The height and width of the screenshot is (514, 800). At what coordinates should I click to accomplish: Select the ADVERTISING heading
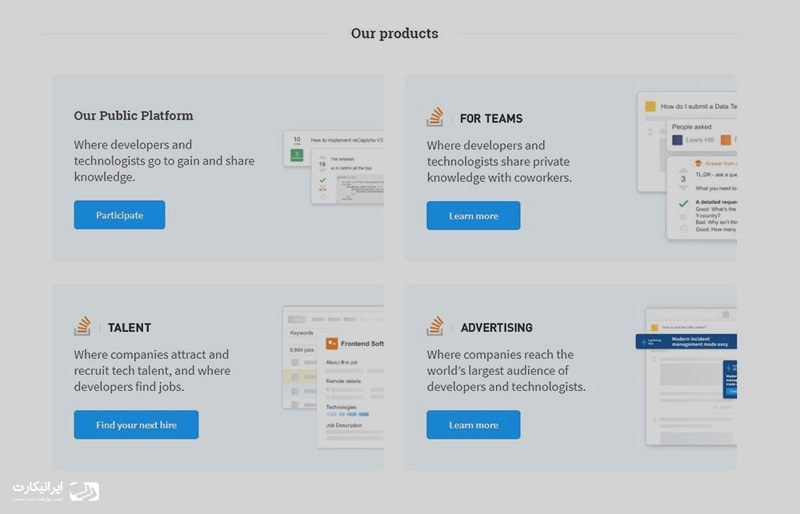[x=496, y=328]
